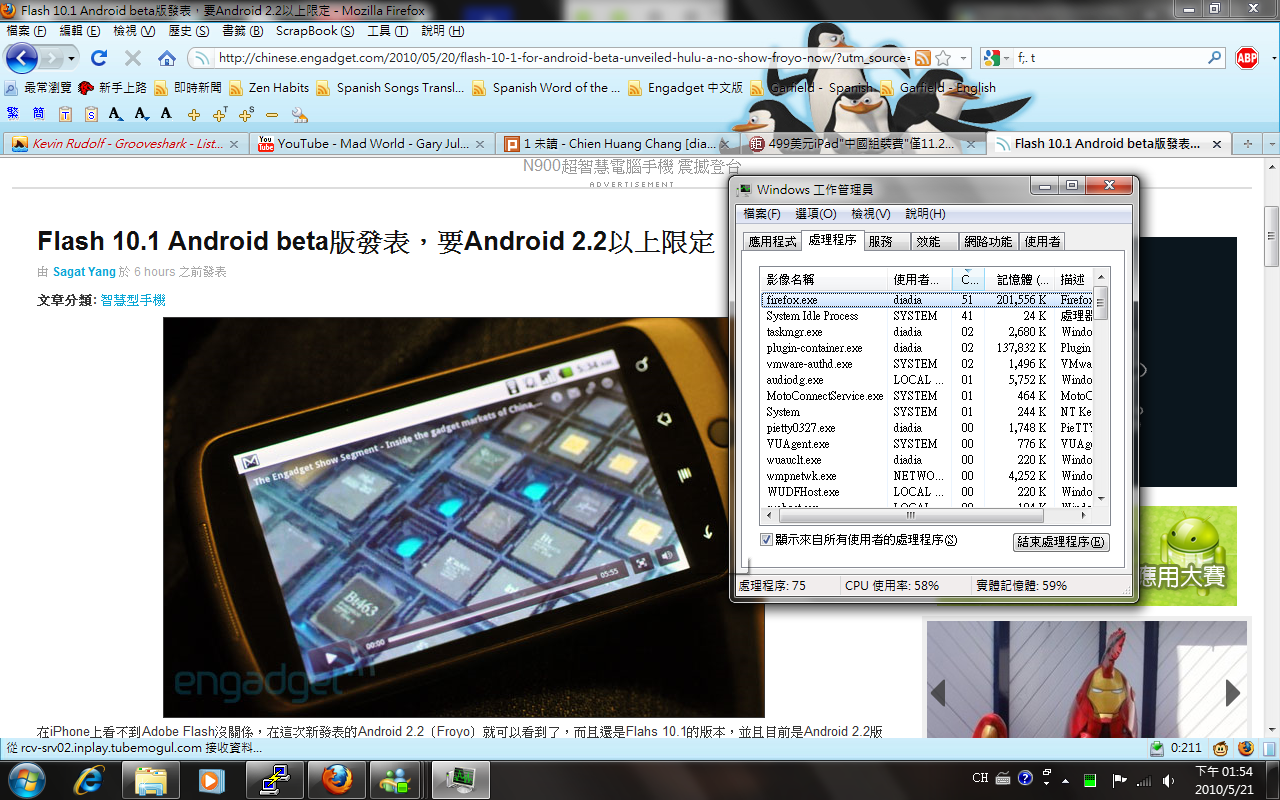
Task: Open the Engadget 中文版 bookmark
Action: click(685, 88)
